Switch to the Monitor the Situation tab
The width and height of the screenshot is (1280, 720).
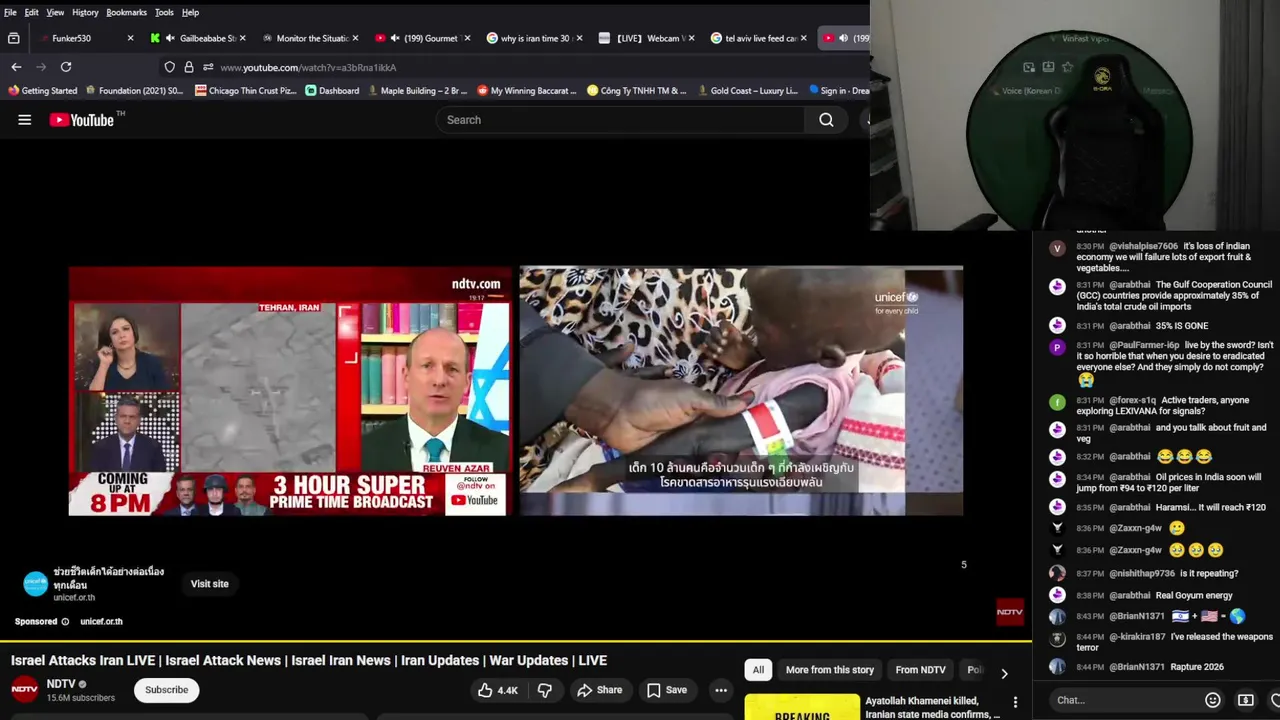click(310, 38)
